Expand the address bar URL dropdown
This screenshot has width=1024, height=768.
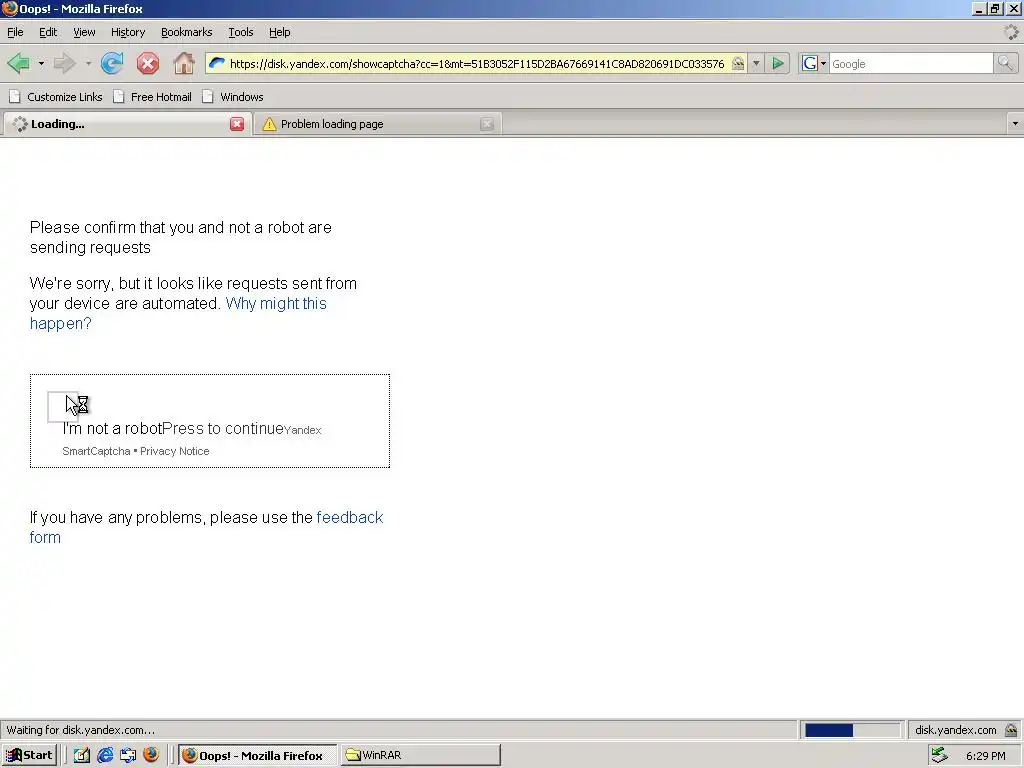[756, 63]
